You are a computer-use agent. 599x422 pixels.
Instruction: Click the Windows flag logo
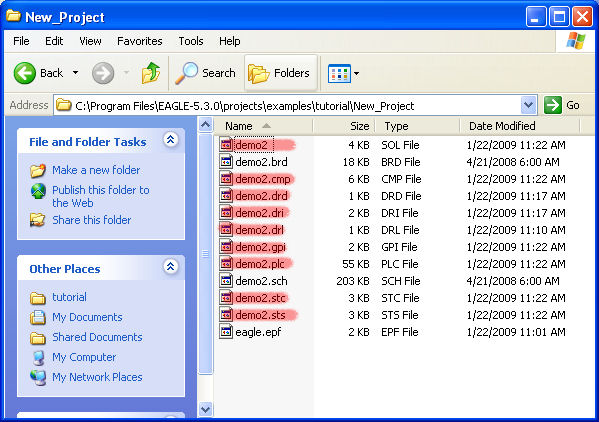576,41
